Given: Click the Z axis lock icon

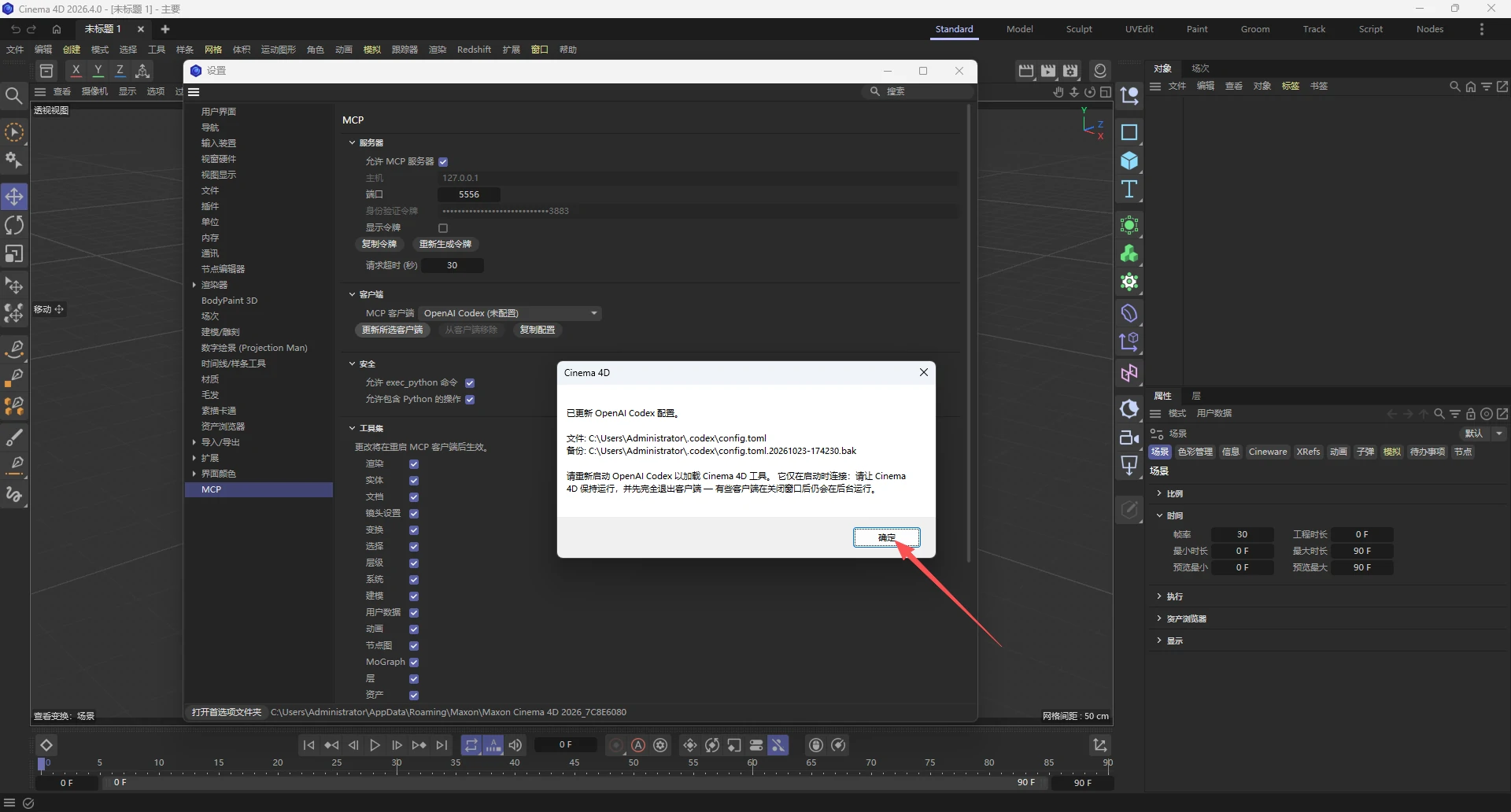Looking at the screenshot, I should 120,71.
